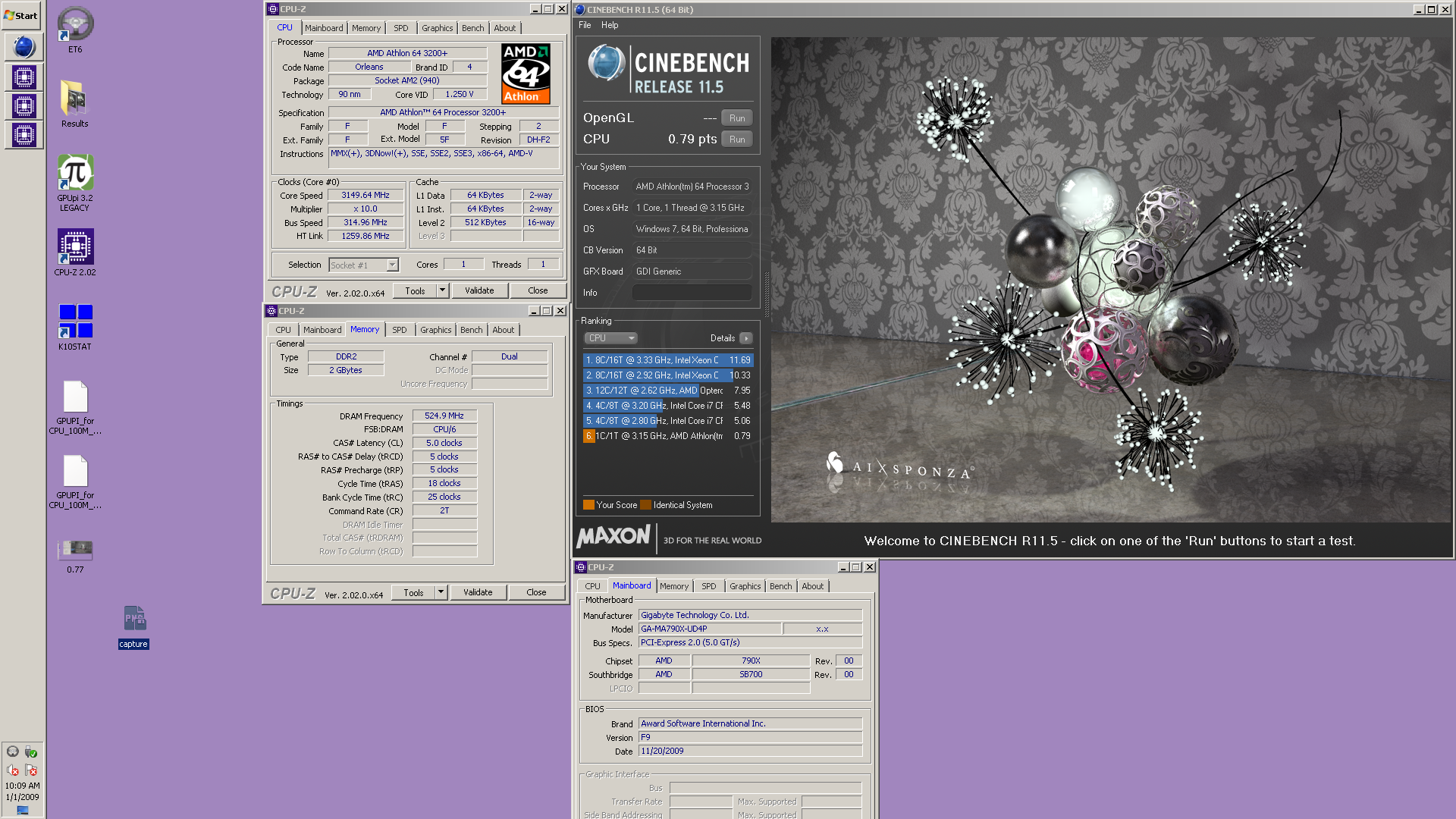This screenshot has height=819, width=1456.
Task: Open Graphics tab in Memory CPU-Z window
Action: pos(436,330)
